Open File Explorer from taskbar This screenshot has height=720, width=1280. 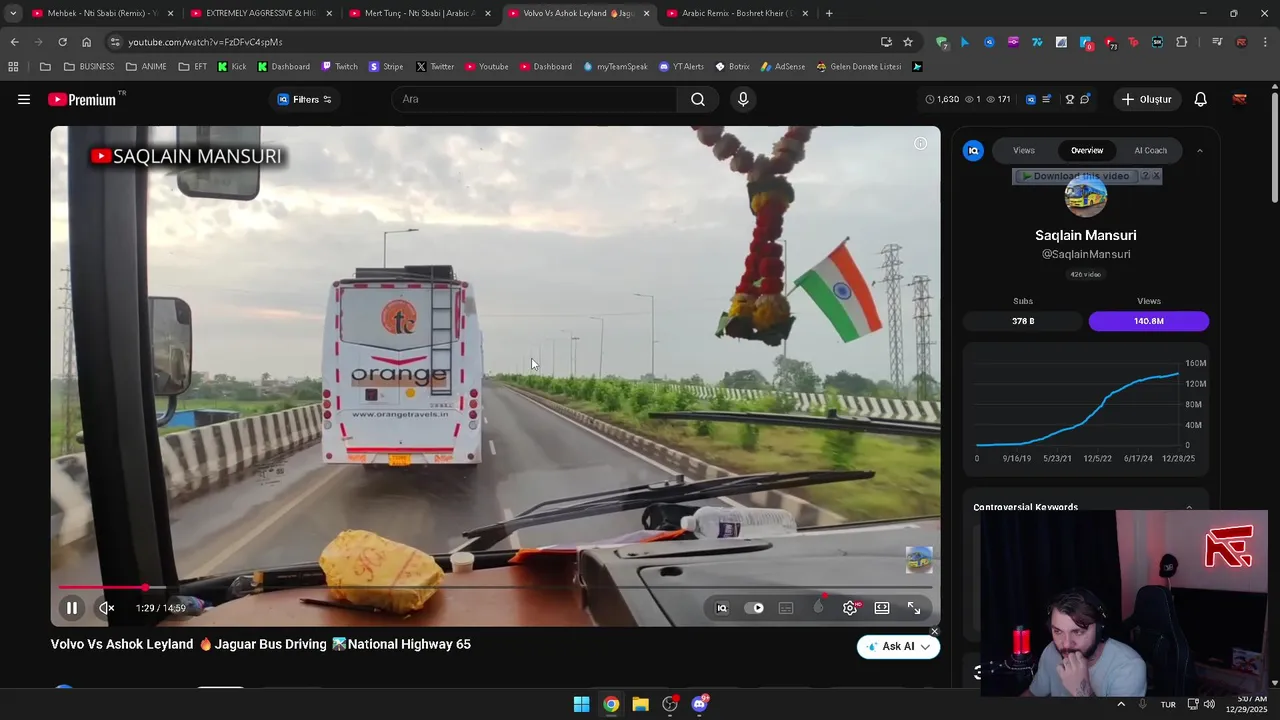(640, 704)
